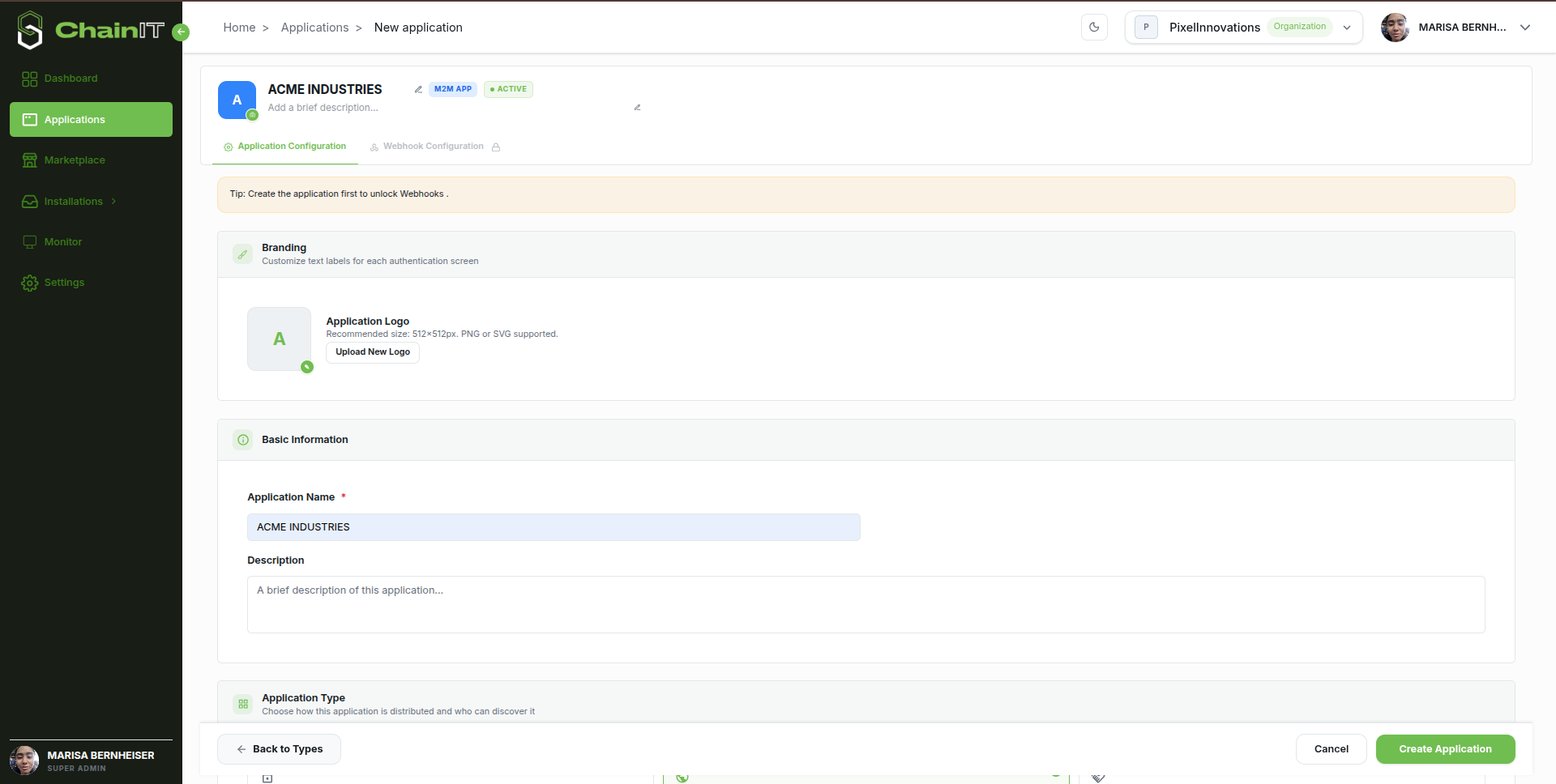Click edit badge on logo thumbnail

coord(307,367)
